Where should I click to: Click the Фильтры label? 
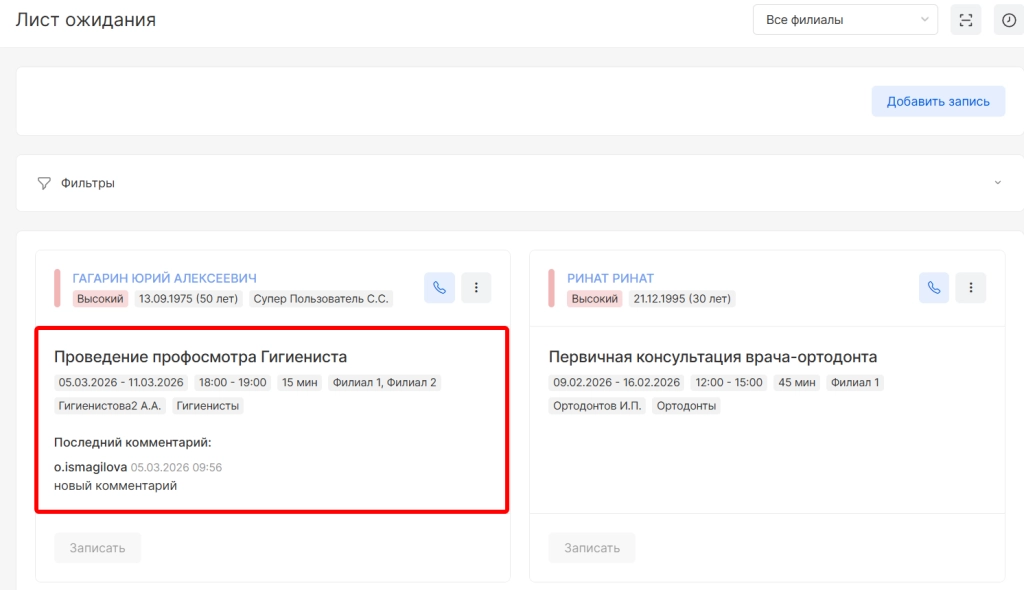click(88, 183)
